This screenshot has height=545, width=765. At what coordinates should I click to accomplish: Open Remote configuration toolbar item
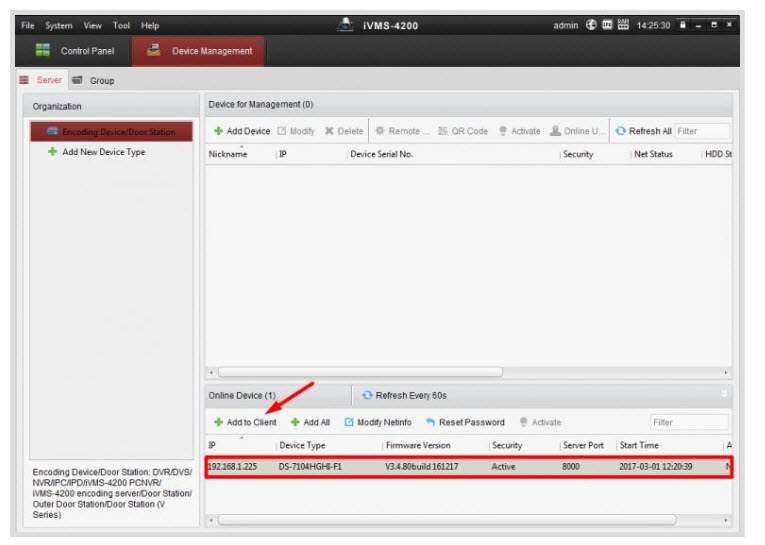click(402, 131)
